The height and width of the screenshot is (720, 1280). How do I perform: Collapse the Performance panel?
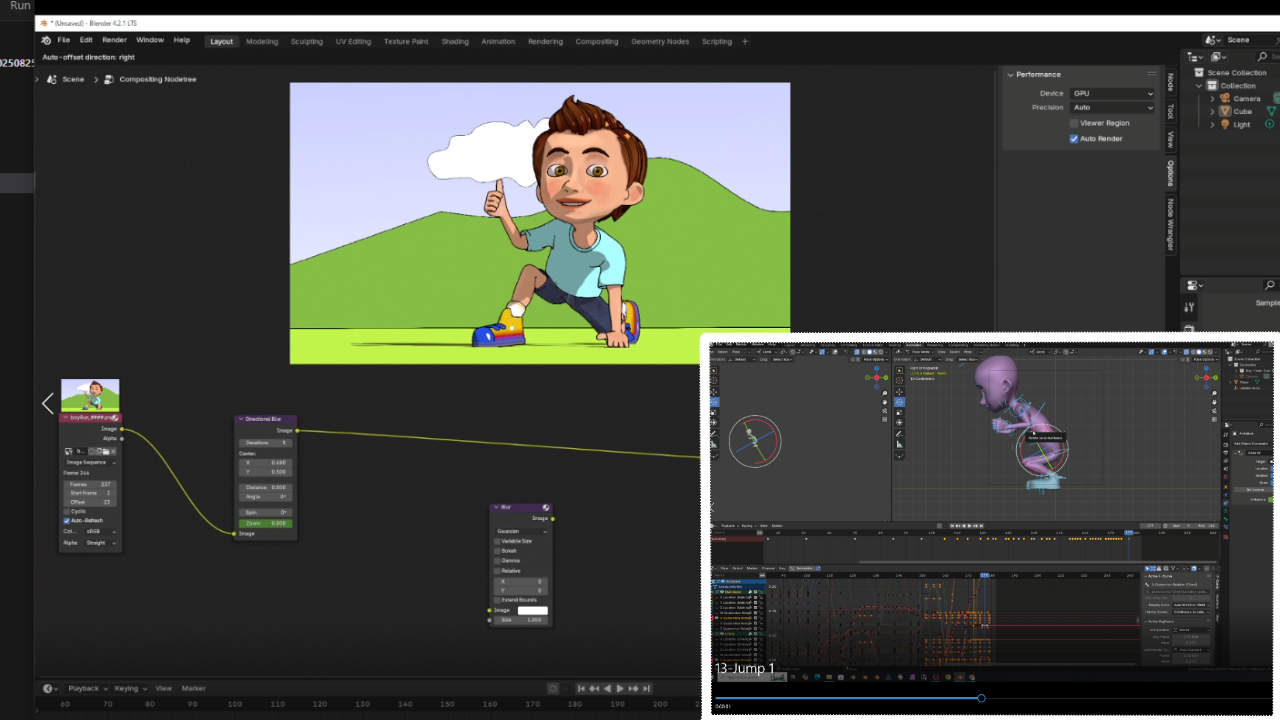[1010, 75]
